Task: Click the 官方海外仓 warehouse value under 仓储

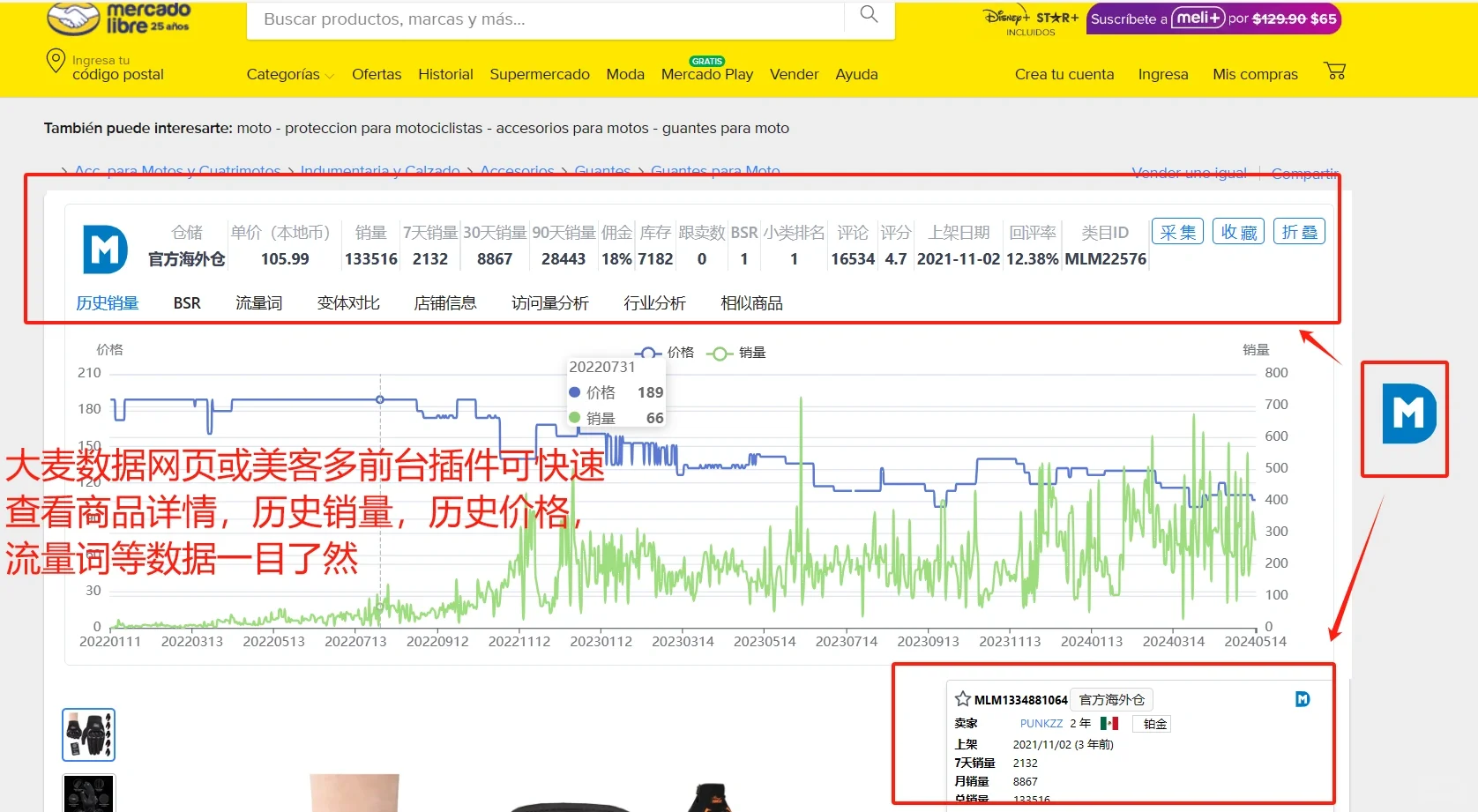Action: [187, 259]
